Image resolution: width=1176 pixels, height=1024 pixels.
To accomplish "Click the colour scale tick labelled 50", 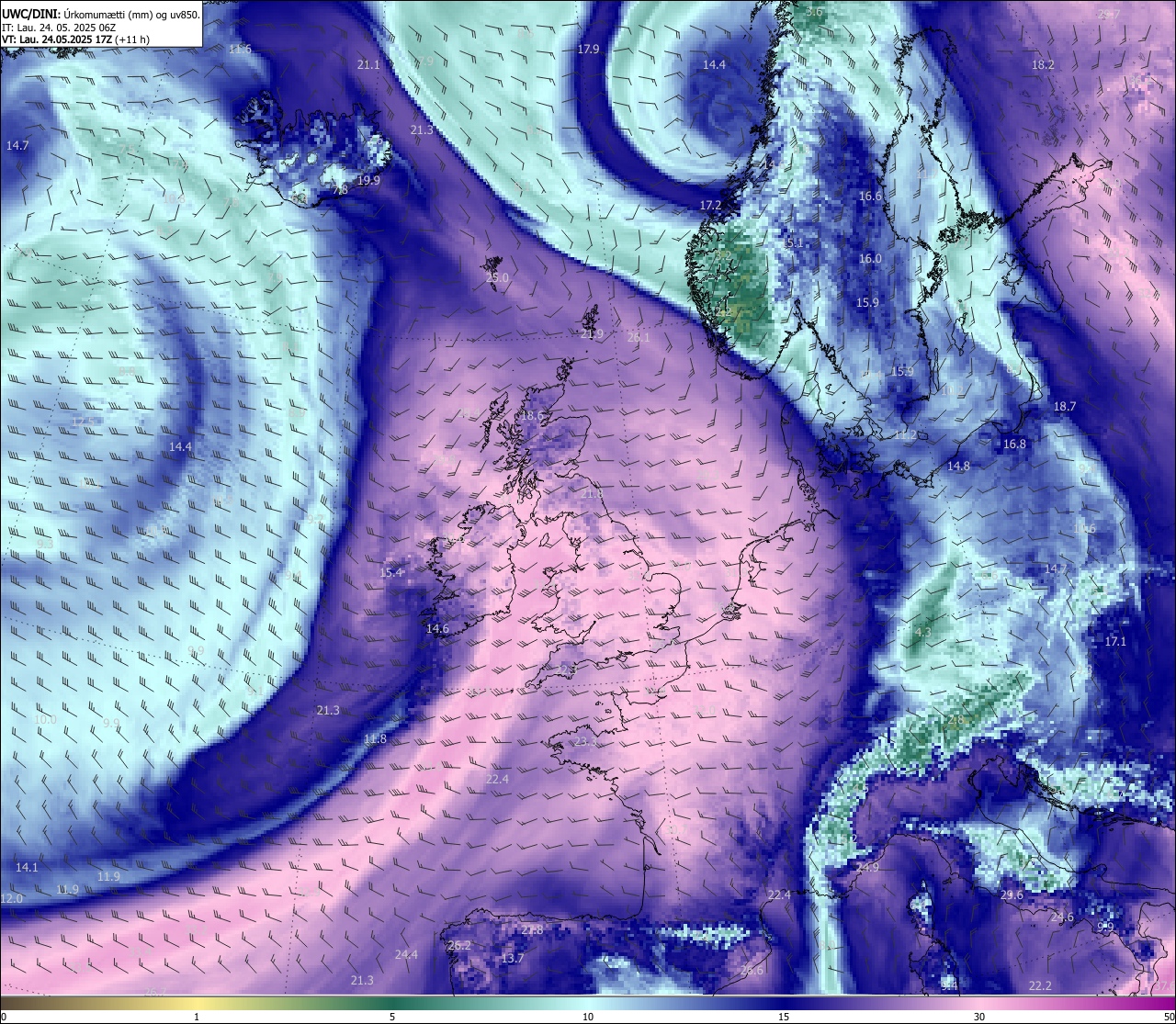I will (1168, 1016).
